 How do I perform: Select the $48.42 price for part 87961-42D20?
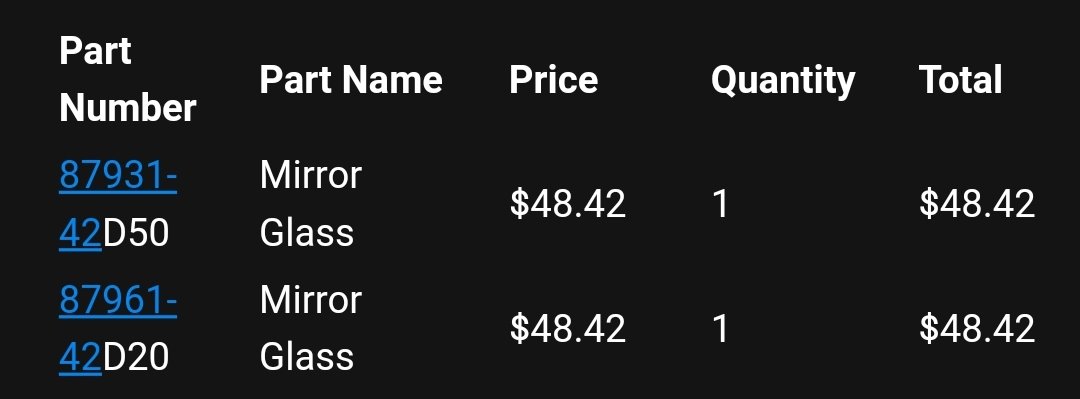(x=568, y=329)
